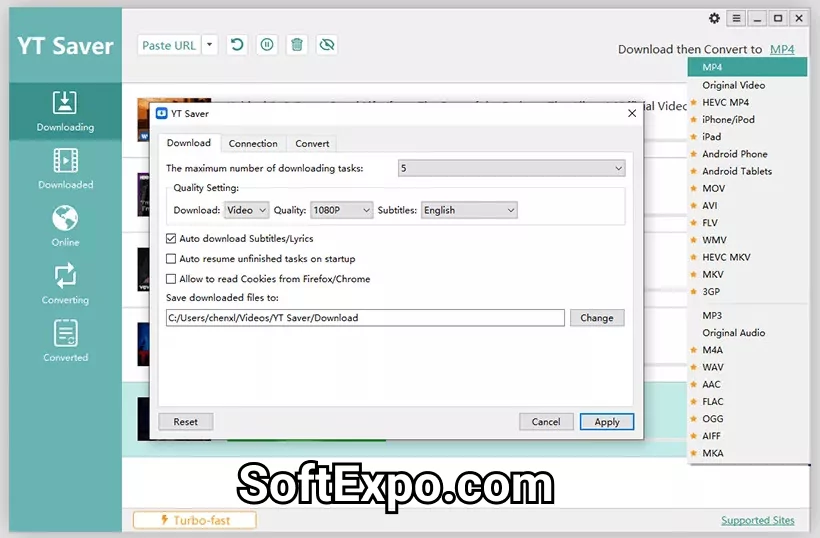Select M4A audio format
The width and height of the screenshot is (820, 538).
[x=747, y=350]
